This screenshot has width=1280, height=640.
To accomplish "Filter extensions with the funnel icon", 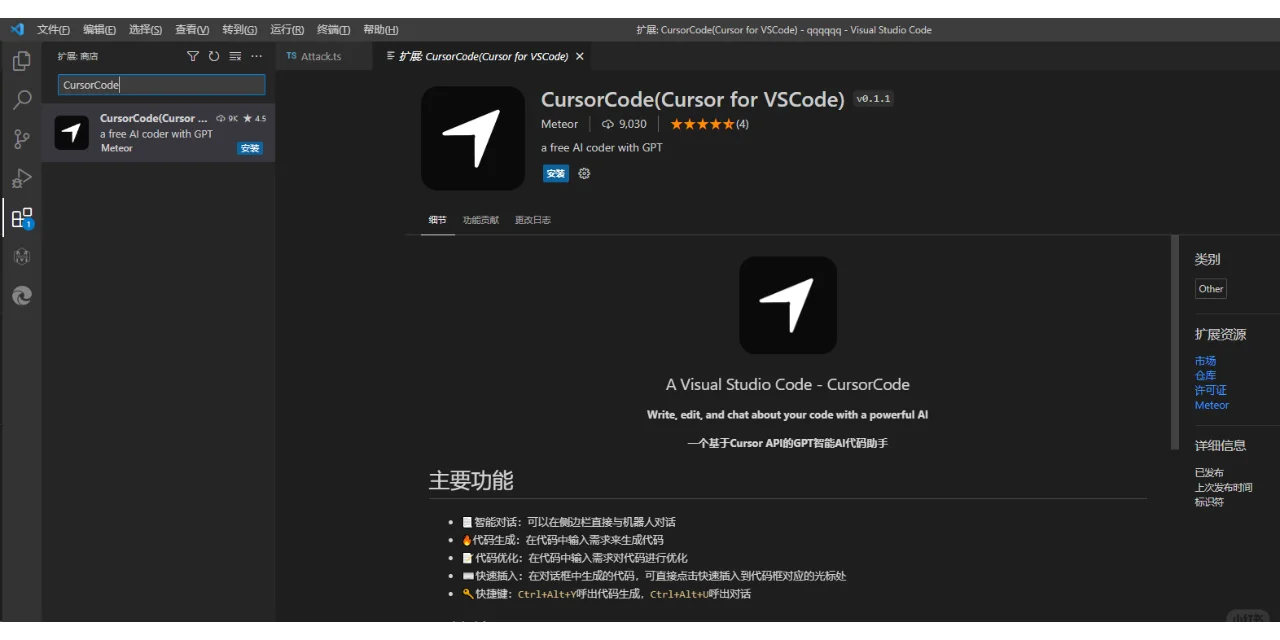I will 193,56.
